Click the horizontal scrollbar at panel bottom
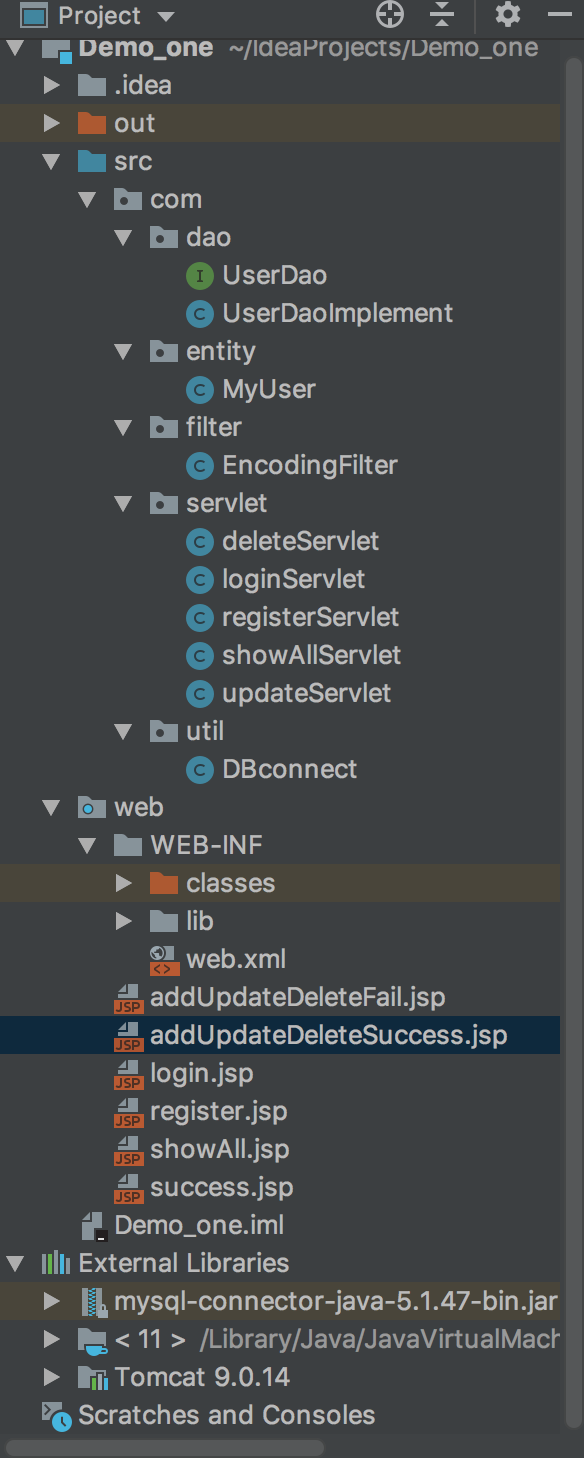 [x=165, y=1447]
